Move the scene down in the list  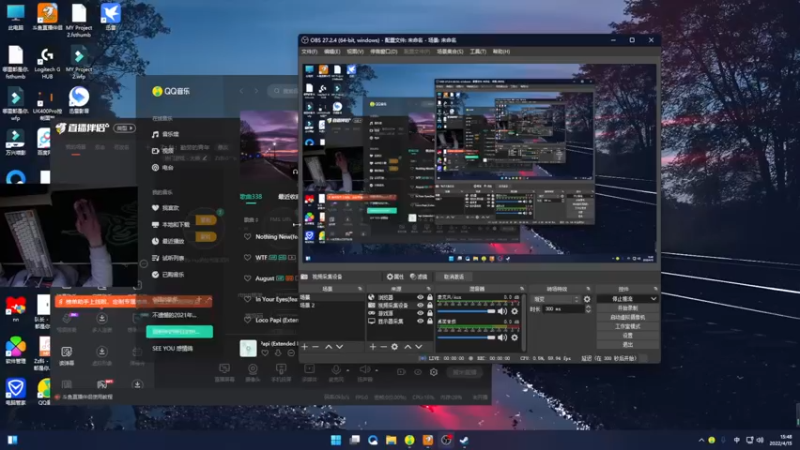(x=339, y=346)
